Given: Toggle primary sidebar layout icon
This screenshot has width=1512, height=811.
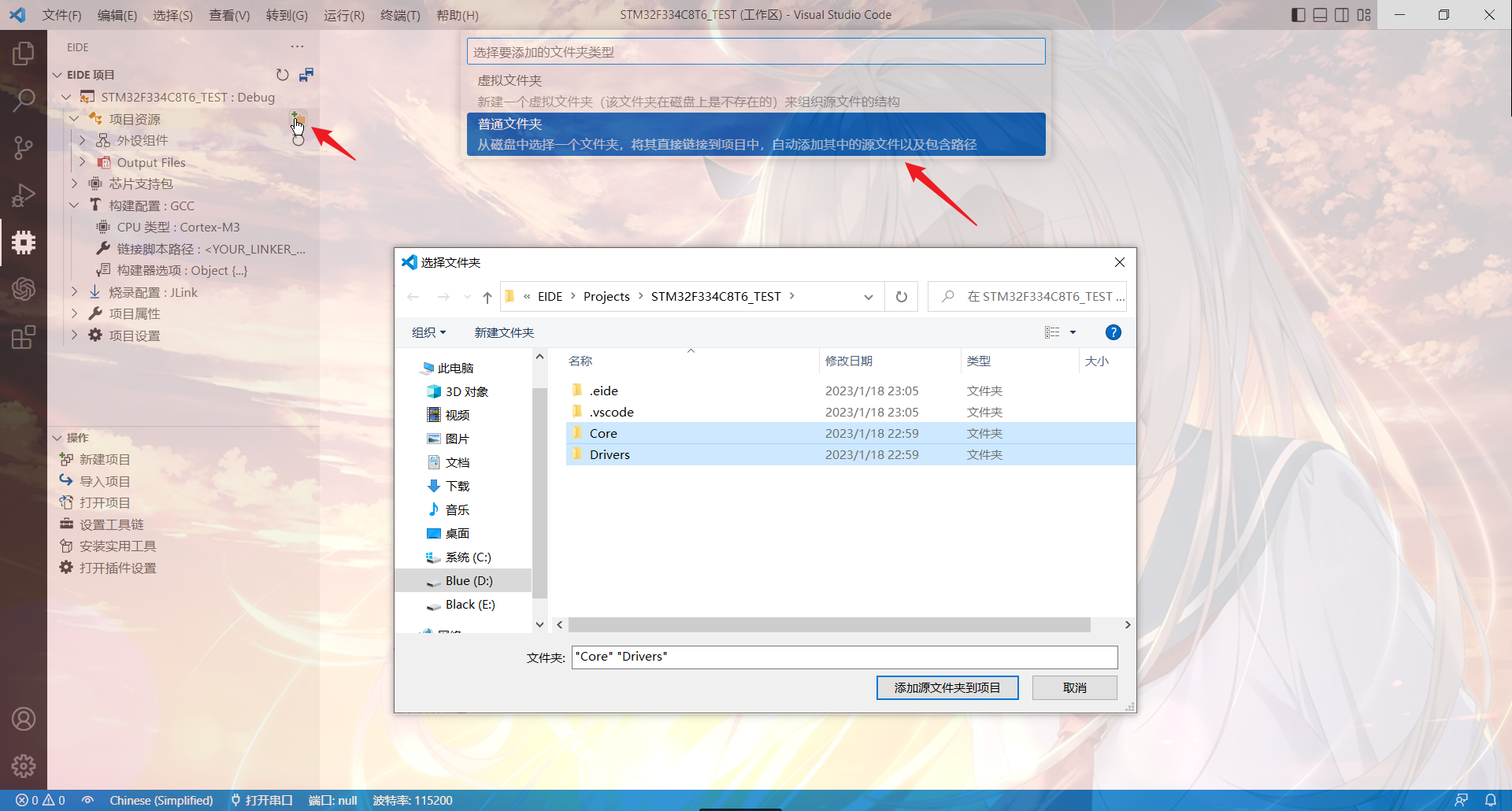Looking at the screenshot, I should point(1299,15).
